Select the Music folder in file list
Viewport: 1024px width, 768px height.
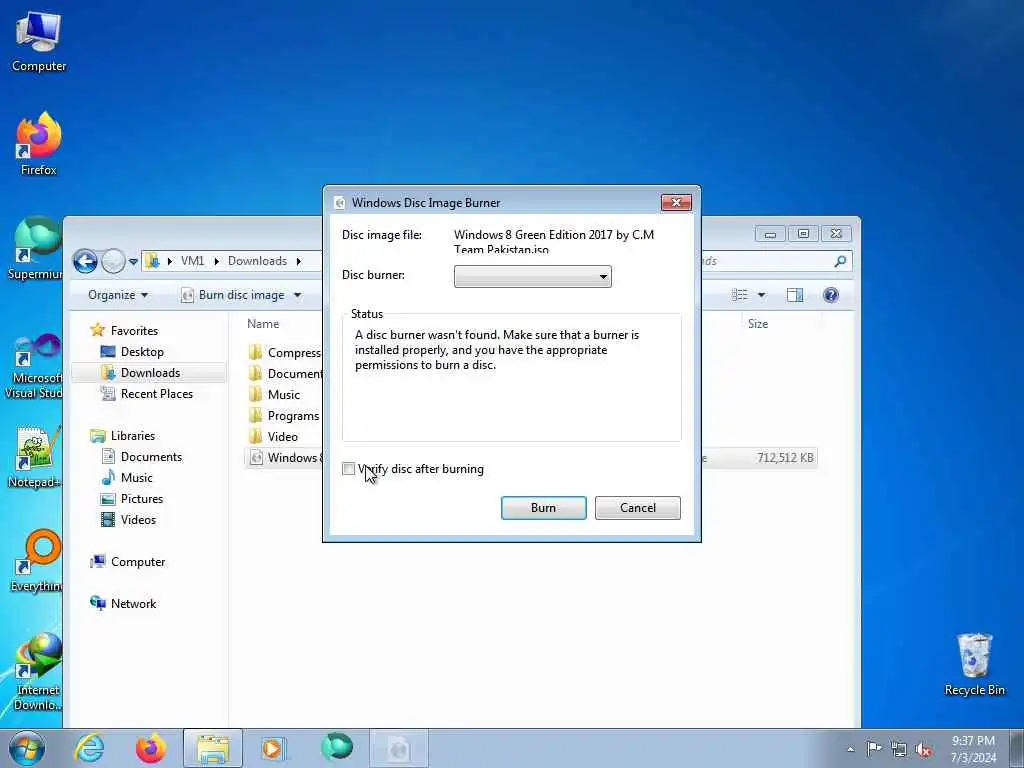pyautogui.click(x=275, y=394)
